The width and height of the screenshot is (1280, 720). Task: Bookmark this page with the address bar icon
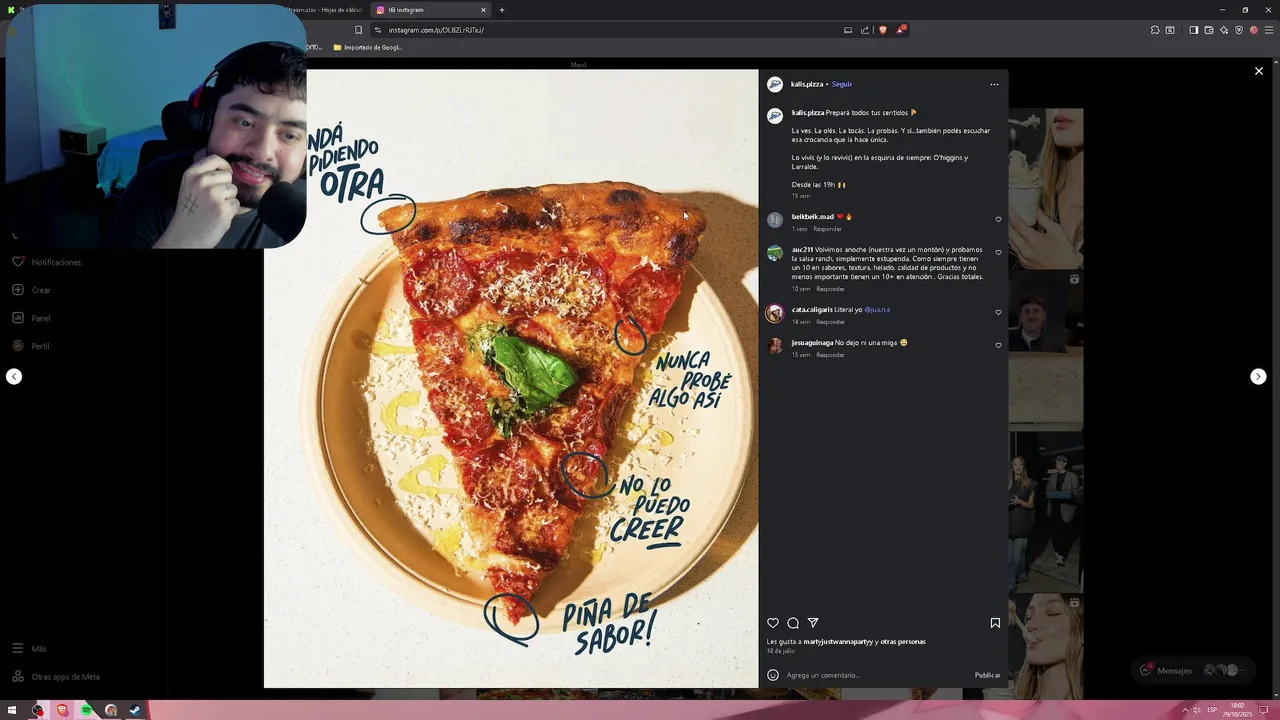coord(358,30)
